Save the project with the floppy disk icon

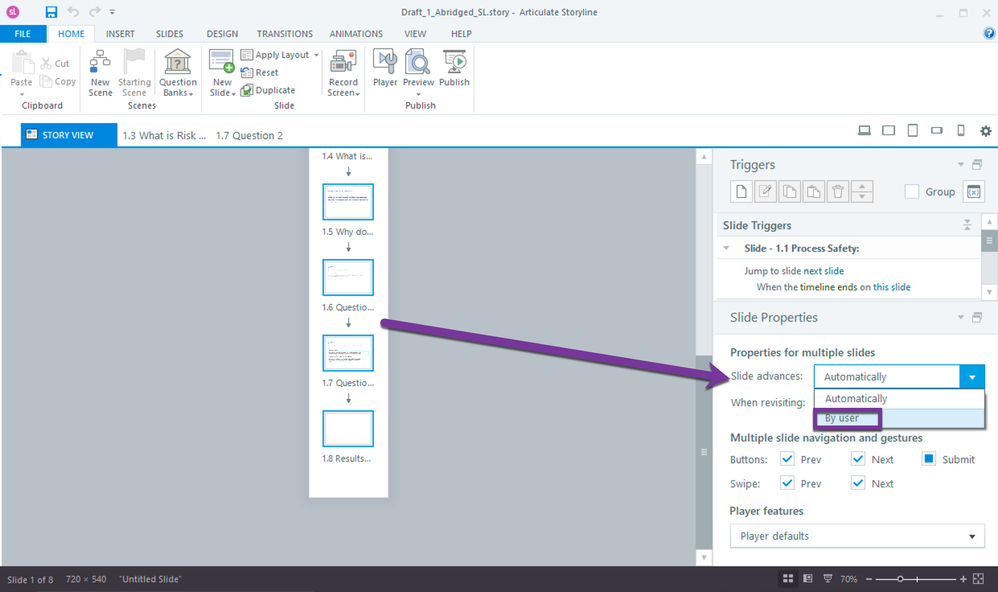pyautogui.click(x=51, y=12)
